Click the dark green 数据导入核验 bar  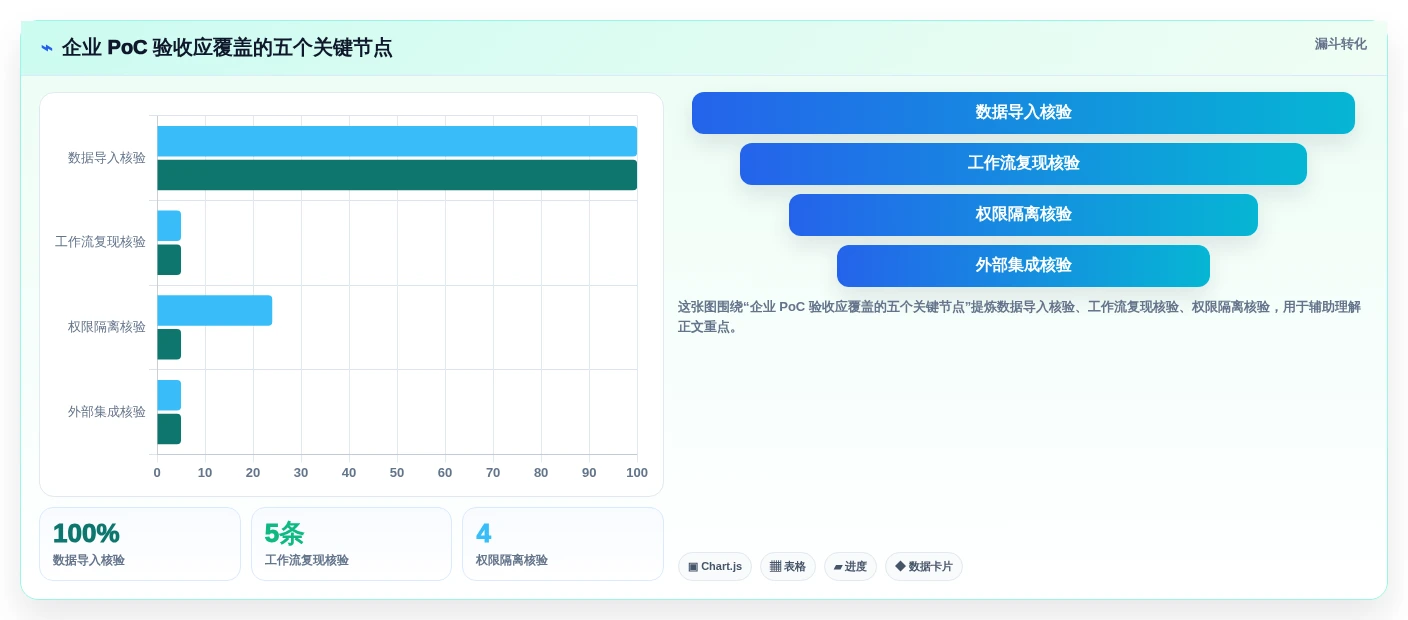[397, 175]
